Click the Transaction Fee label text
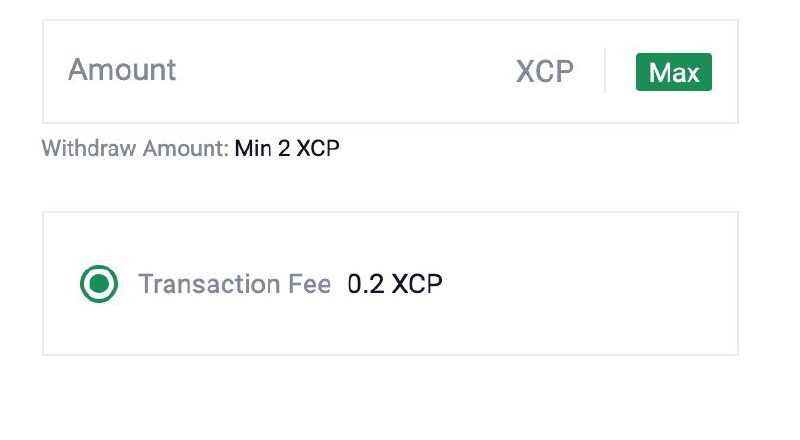 coord(235,284)
